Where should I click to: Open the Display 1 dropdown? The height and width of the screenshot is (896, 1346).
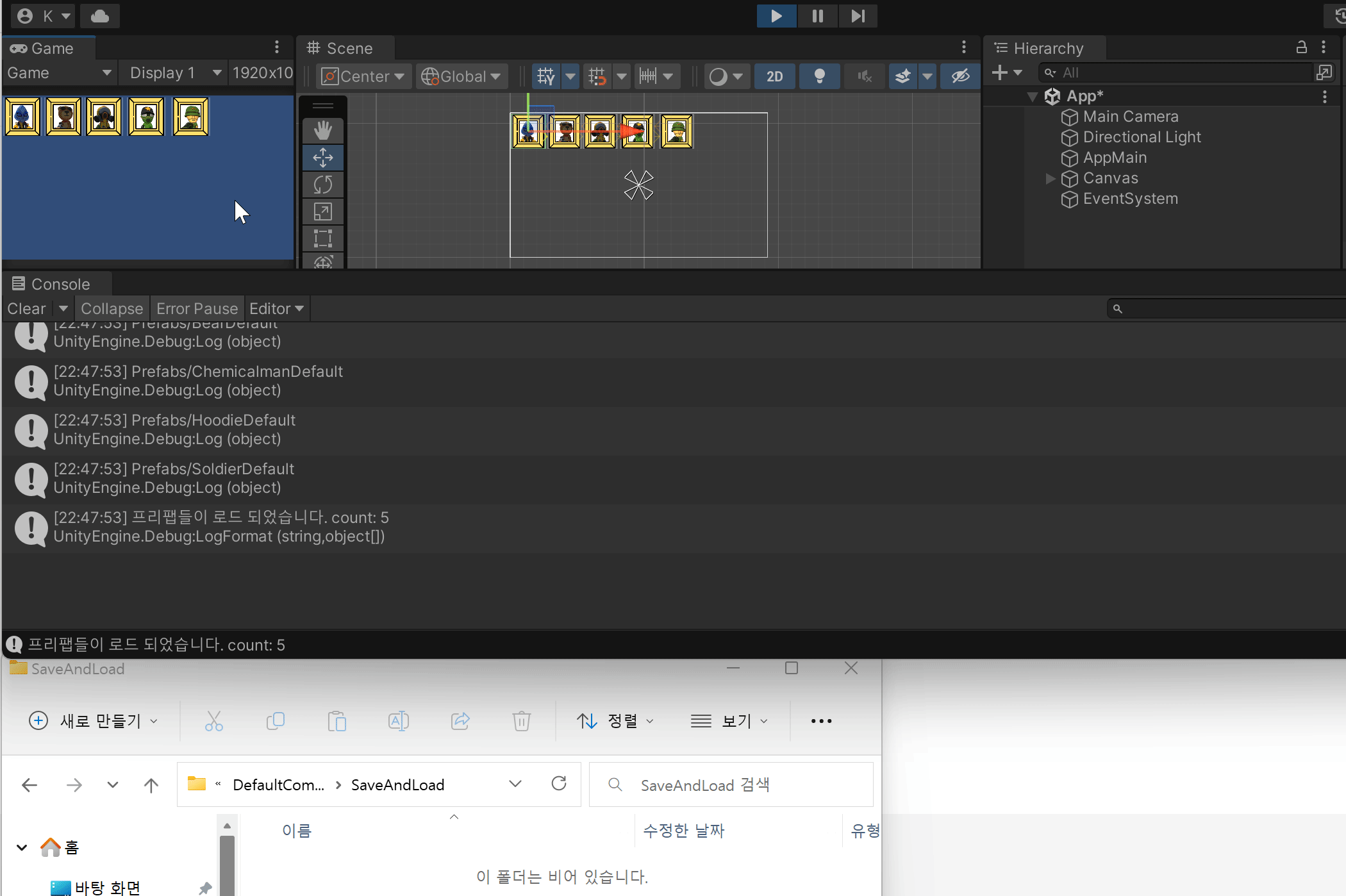pos(174,73)
